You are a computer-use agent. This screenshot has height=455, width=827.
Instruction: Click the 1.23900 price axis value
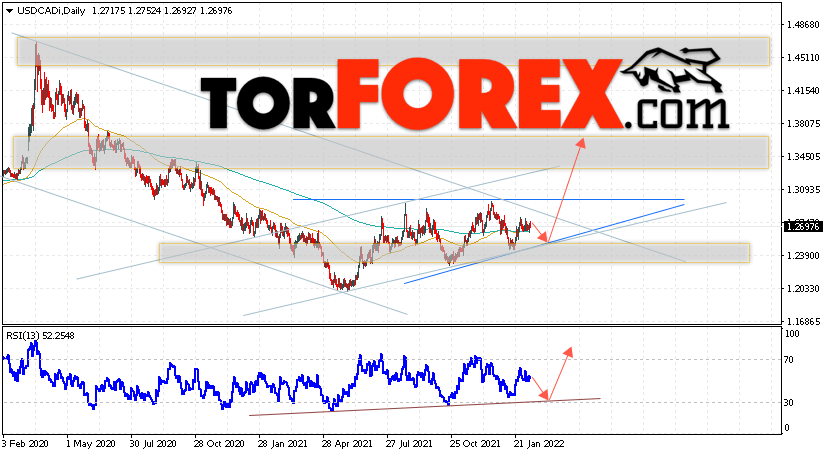(803, 256)
